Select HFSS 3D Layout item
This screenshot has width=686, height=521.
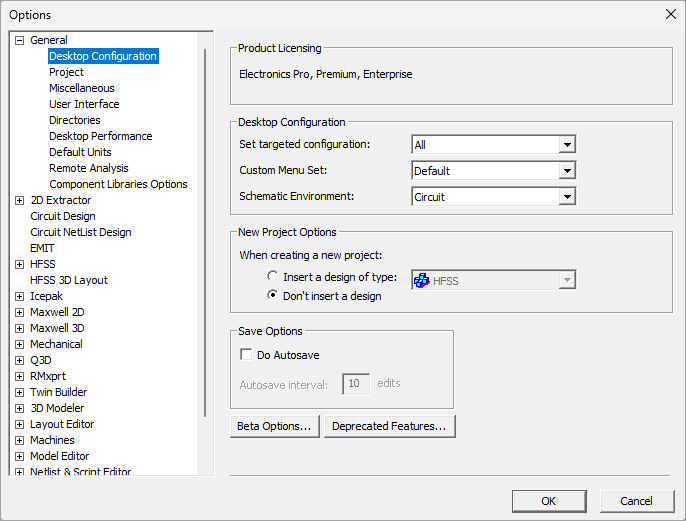point(69,280)
